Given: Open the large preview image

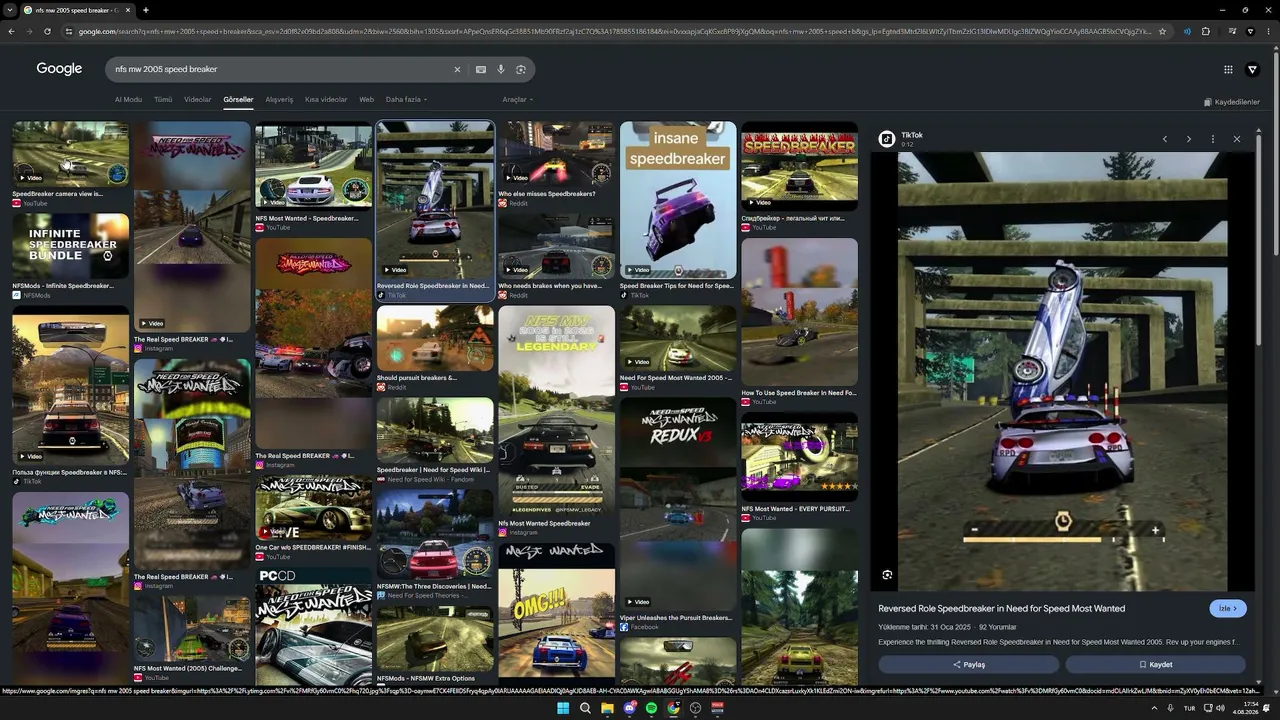Looking at the screenshot, I should pos(1062,371).
